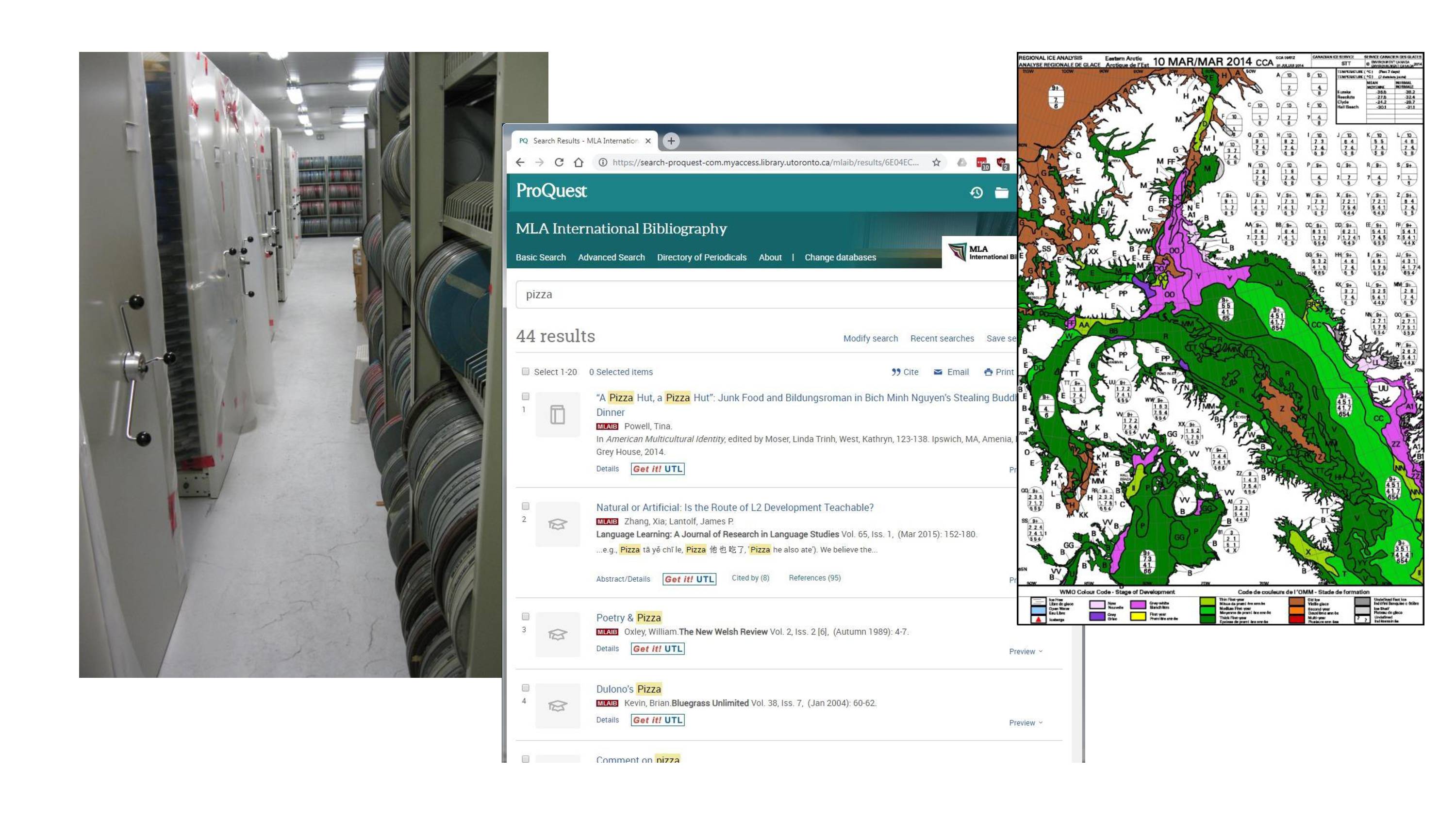Expand Preview for Poetry & Pizza
The image size is (1456, 819).
tap(1026, 652)
